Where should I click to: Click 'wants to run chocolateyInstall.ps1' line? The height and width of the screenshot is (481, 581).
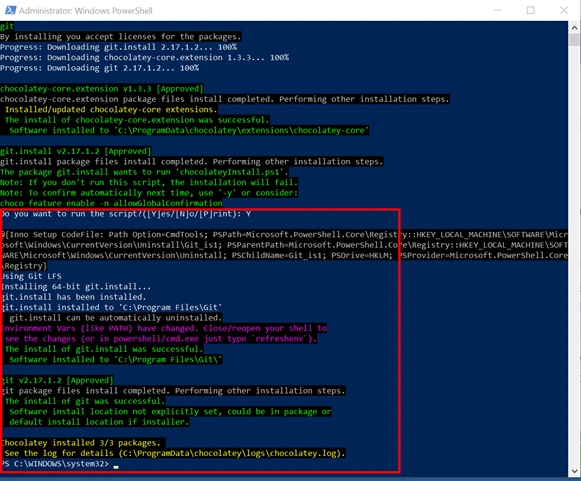pos(144,172)
